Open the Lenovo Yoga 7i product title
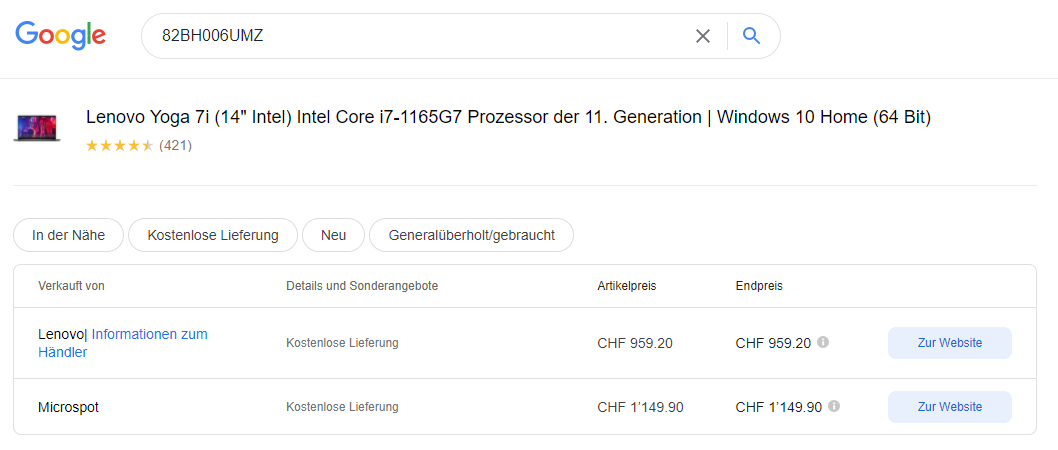The width and height of the screenshot is (1058, 450). 508,117
